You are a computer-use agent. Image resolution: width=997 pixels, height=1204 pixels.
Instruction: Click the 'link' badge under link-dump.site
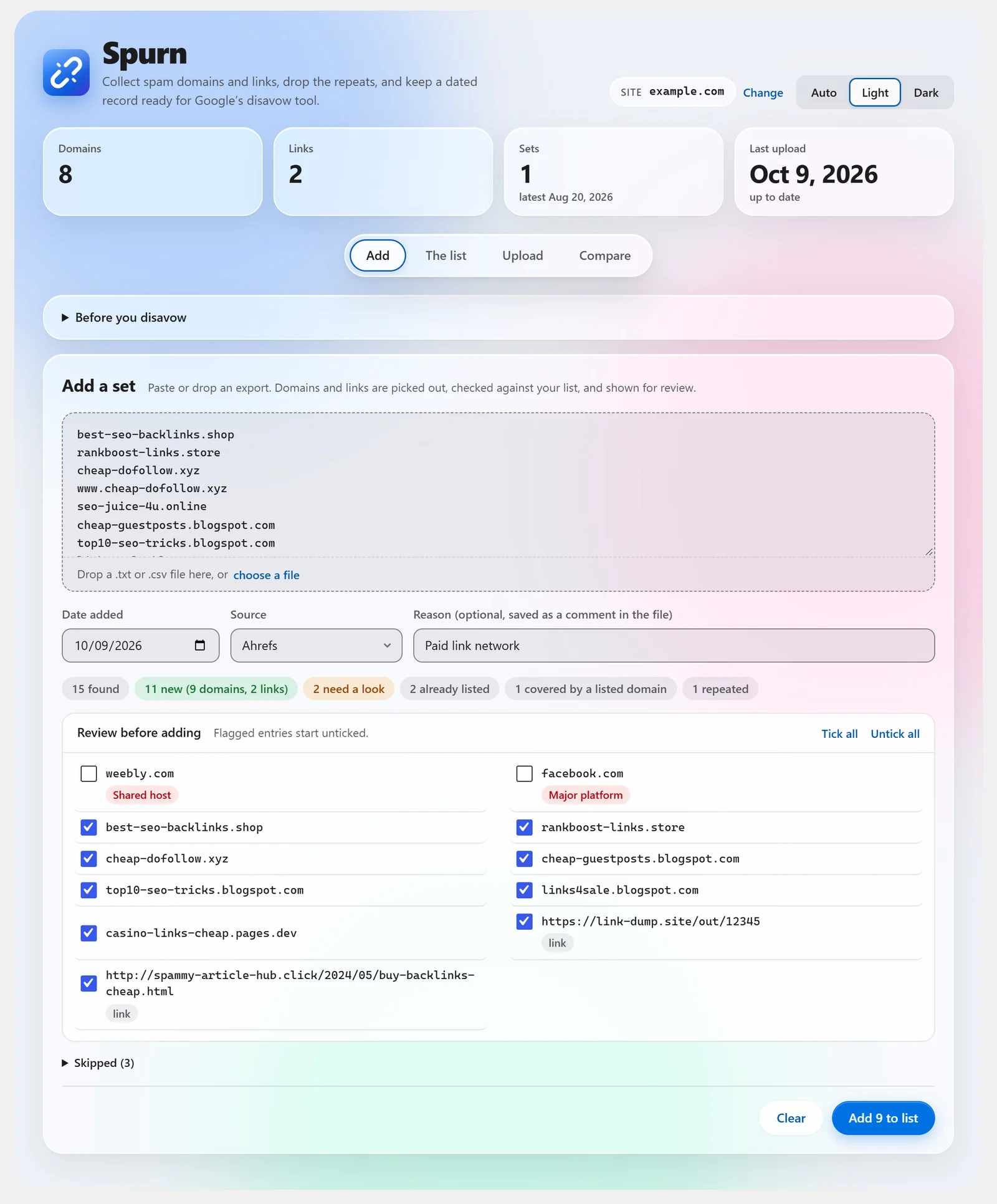tap(557, 943)
